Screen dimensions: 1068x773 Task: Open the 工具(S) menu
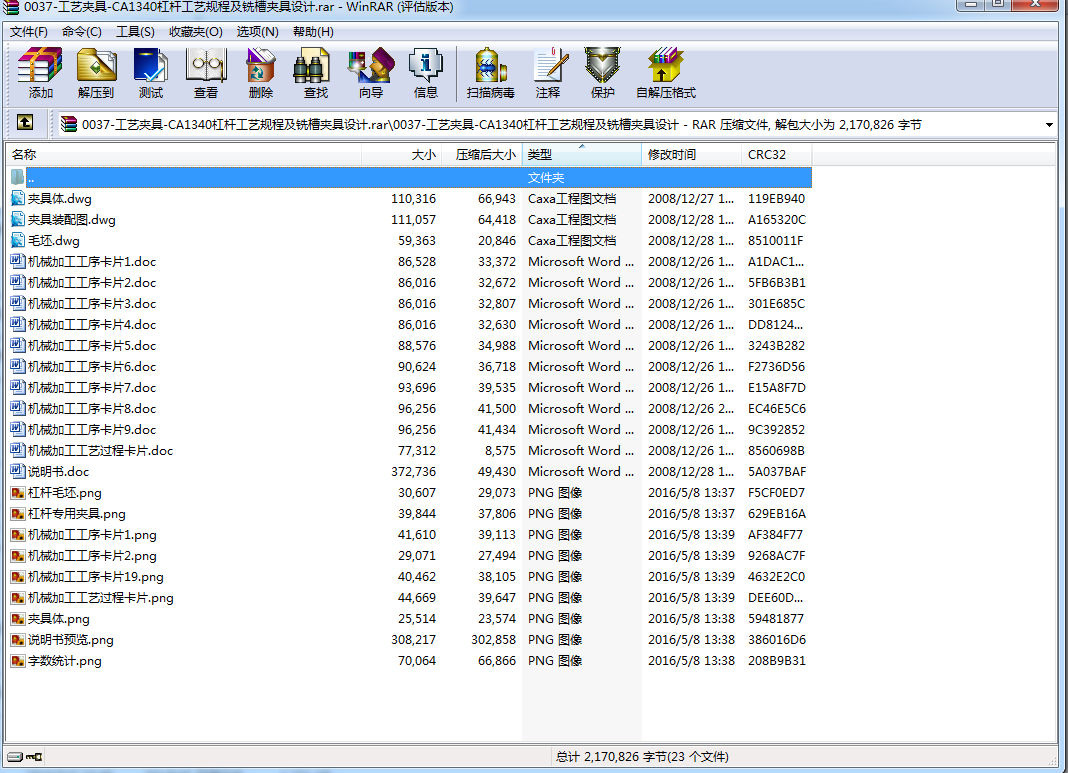pyautogui.click(x=135, y=32)
